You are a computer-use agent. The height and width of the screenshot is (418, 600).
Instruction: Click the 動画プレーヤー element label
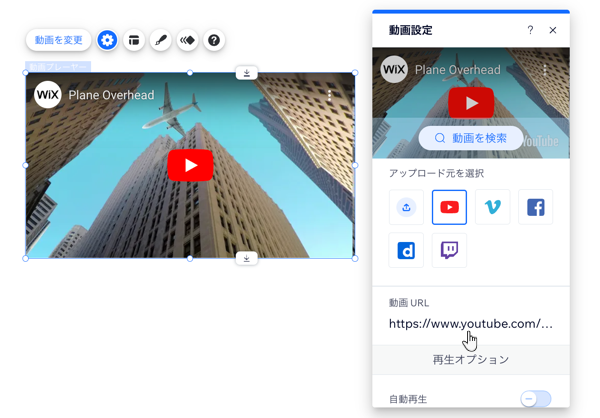pyautogui.click(x=58, y=67)
